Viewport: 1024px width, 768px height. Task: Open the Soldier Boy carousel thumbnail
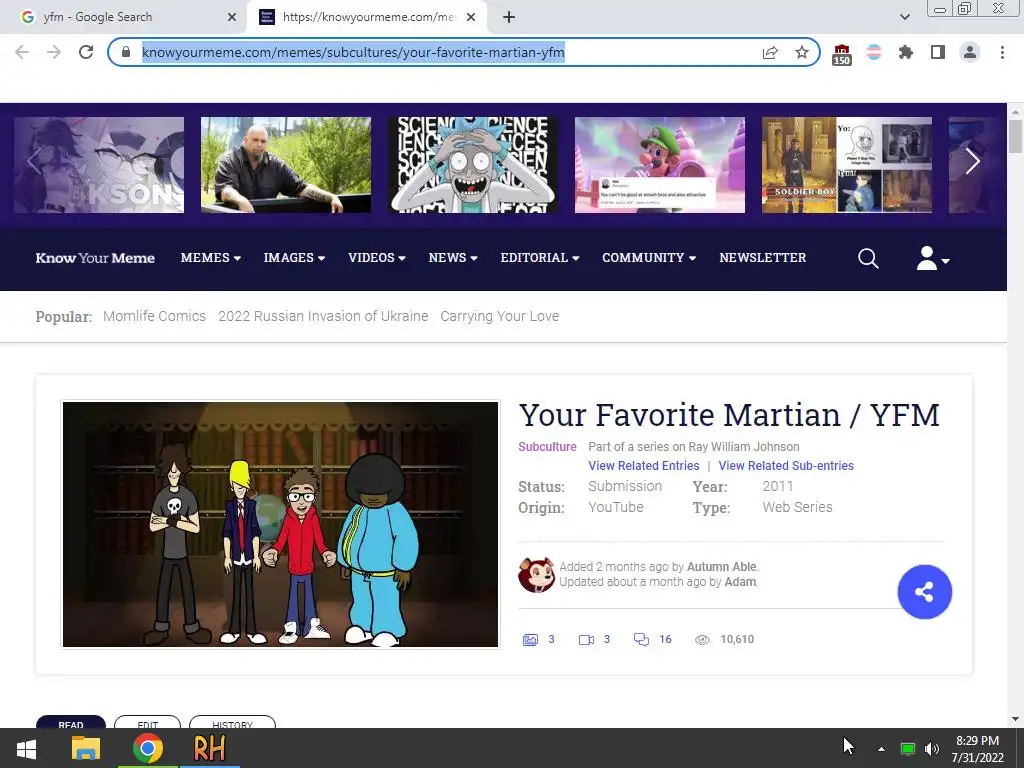[846, 165]
